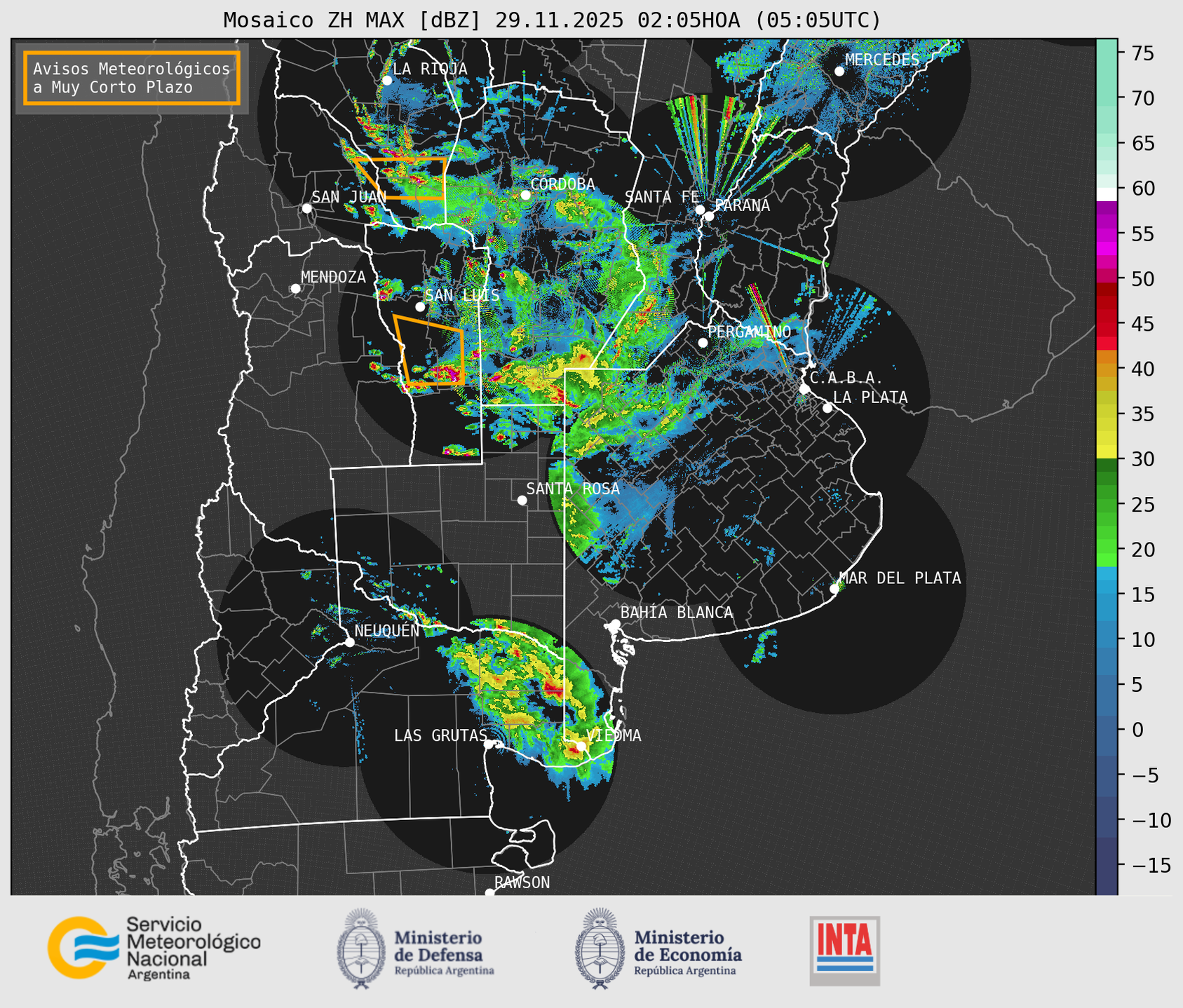Screen dimensions: 1183x1008
Task: Click the 75 dBZ value on color scale
Action: pos(1142,53)
